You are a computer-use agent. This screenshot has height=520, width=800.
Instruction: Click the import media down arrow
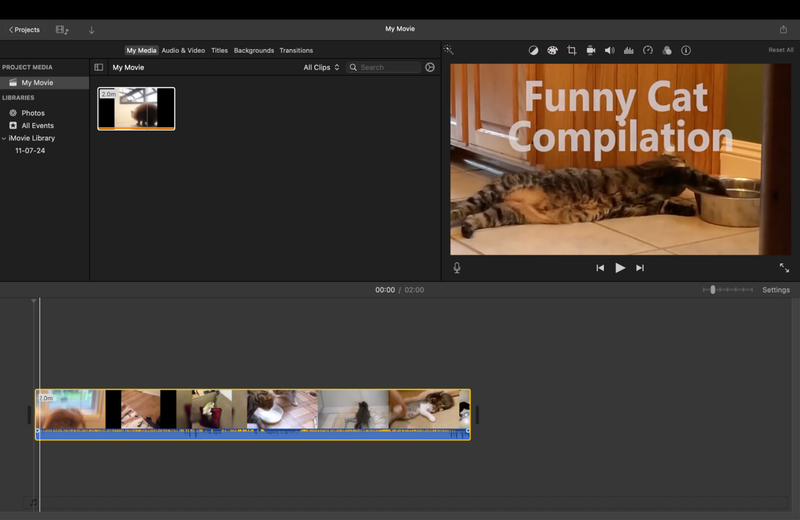pyautogui.click(x=91, y=30)
